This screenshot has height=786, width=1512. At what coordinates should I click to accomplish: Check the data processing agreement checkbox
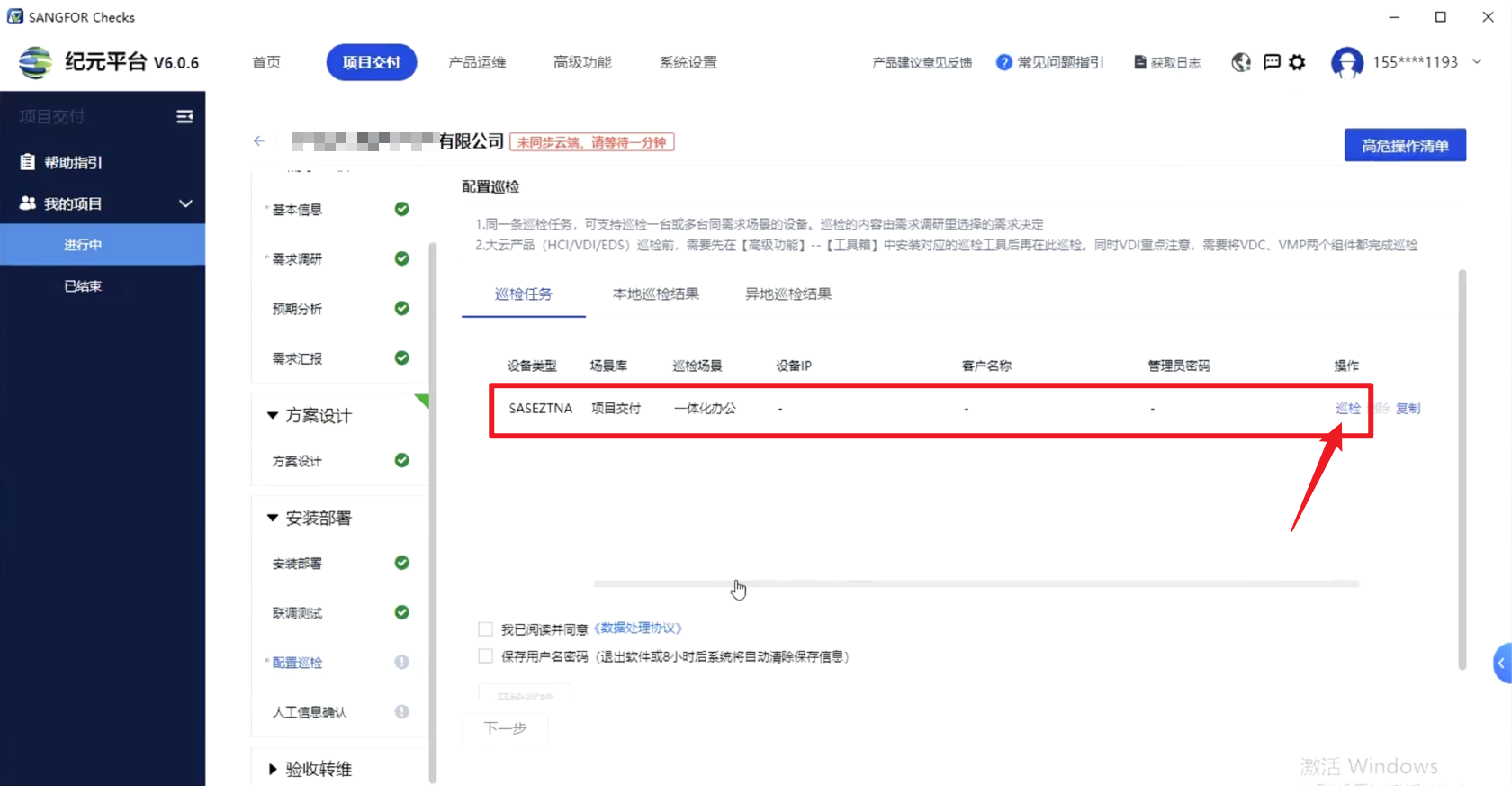click(486, 629)
